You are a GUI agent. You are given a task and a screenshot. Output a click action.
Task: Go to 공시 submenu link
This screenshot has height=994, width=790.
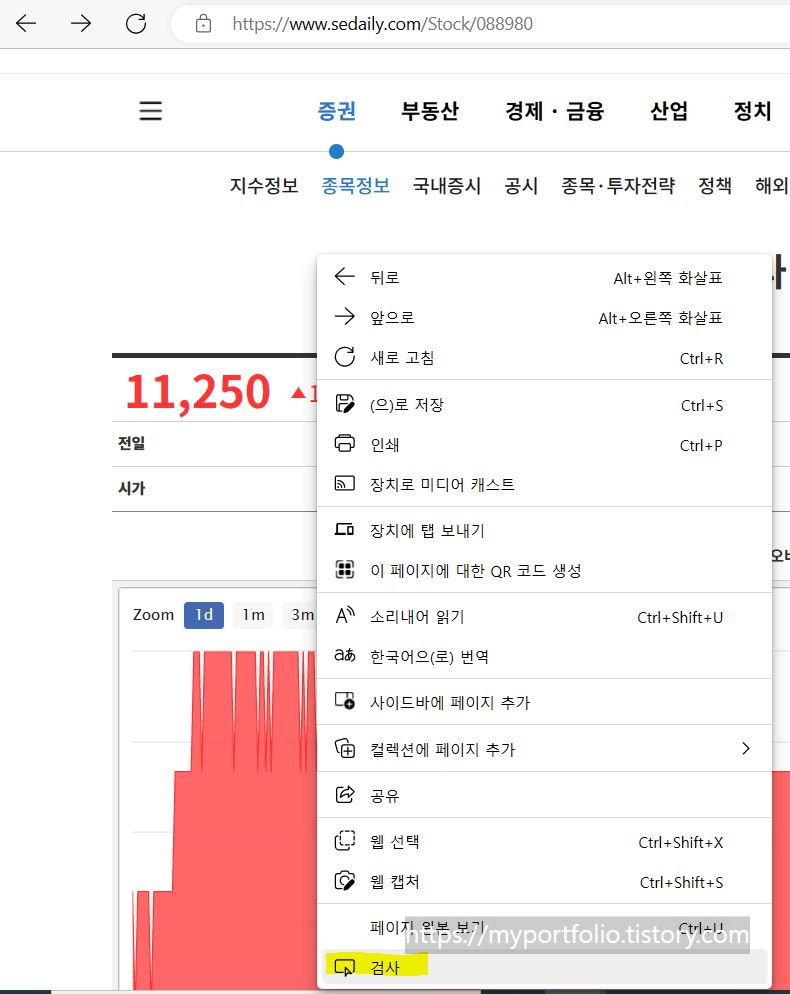521,186
